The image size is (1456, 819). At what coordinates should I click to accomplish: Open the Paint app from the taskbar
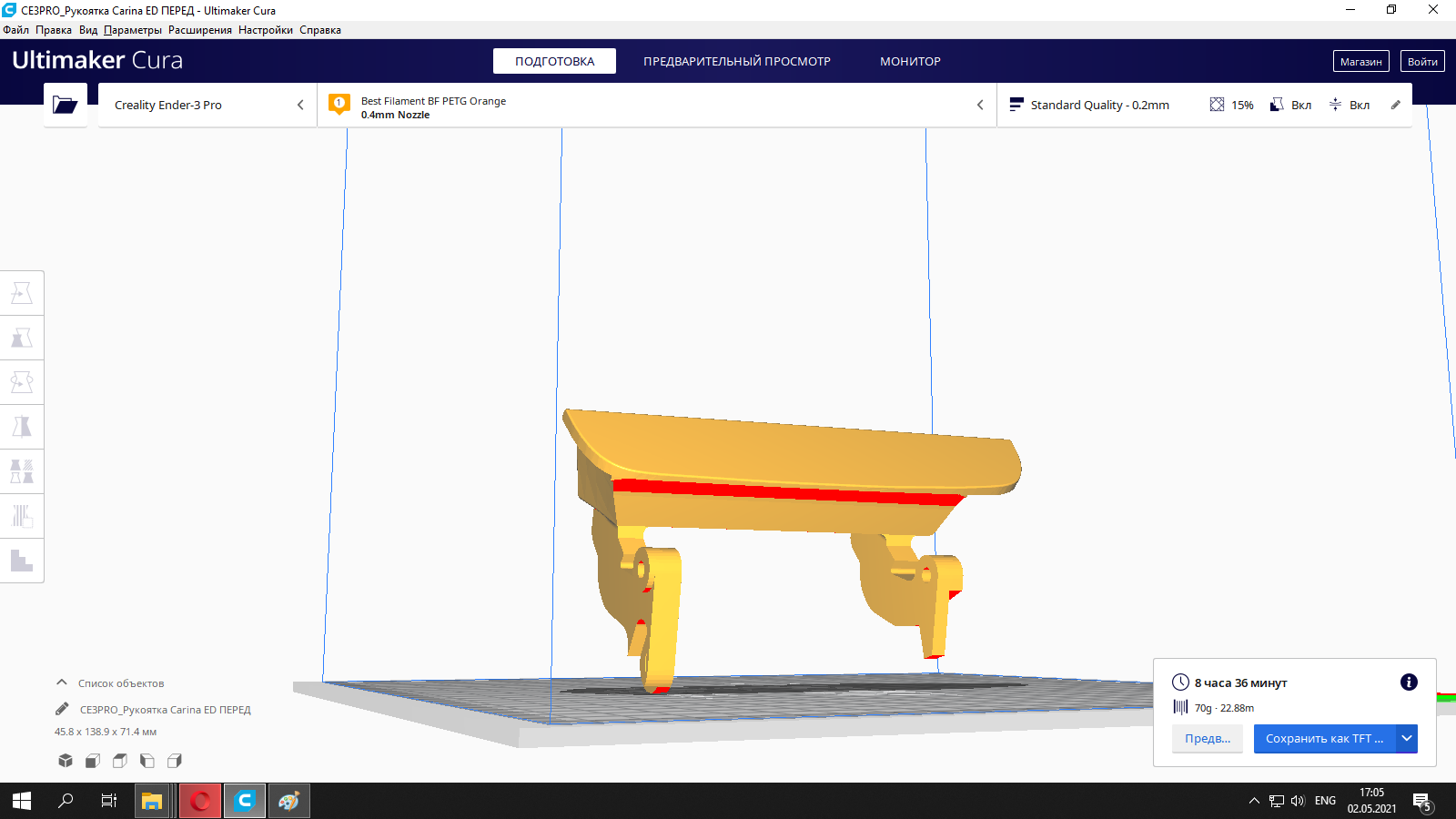pyautogui.click(x=289, y=801)
